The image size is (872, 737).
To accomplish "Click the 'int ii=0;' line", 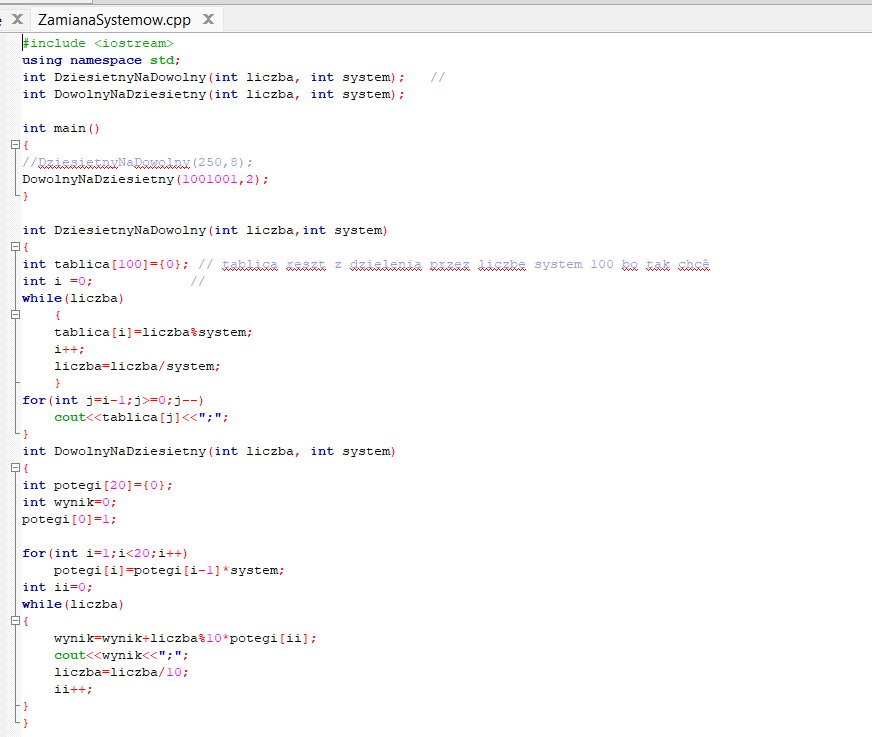I will (x=57, y=587).
